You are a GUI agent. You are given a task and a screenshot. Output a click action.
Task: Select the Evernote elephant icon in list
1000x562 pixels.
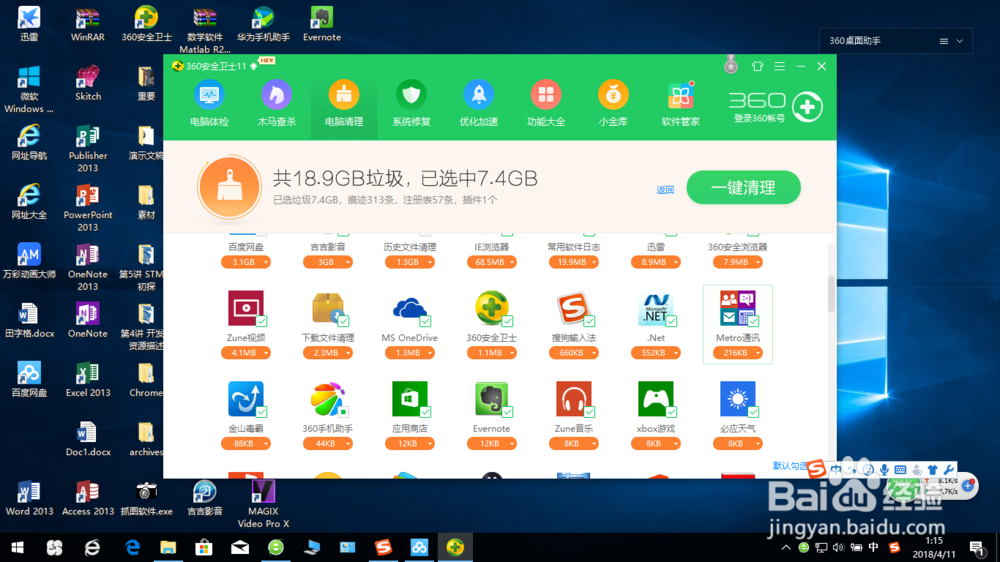(x=491, y=399)
